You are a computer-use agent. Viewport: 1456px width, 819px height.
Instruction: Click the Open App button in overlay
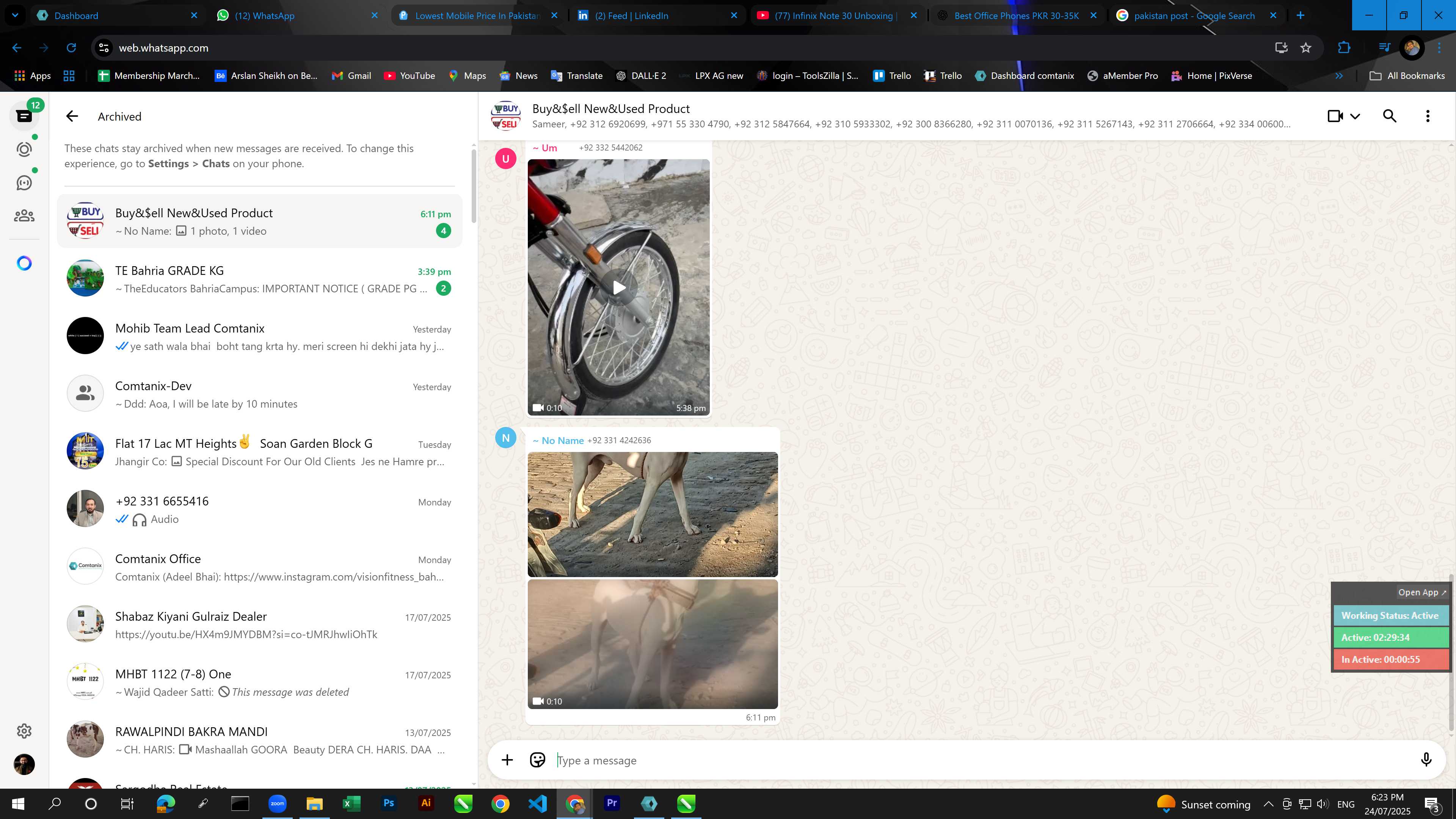click(1421, 592)
